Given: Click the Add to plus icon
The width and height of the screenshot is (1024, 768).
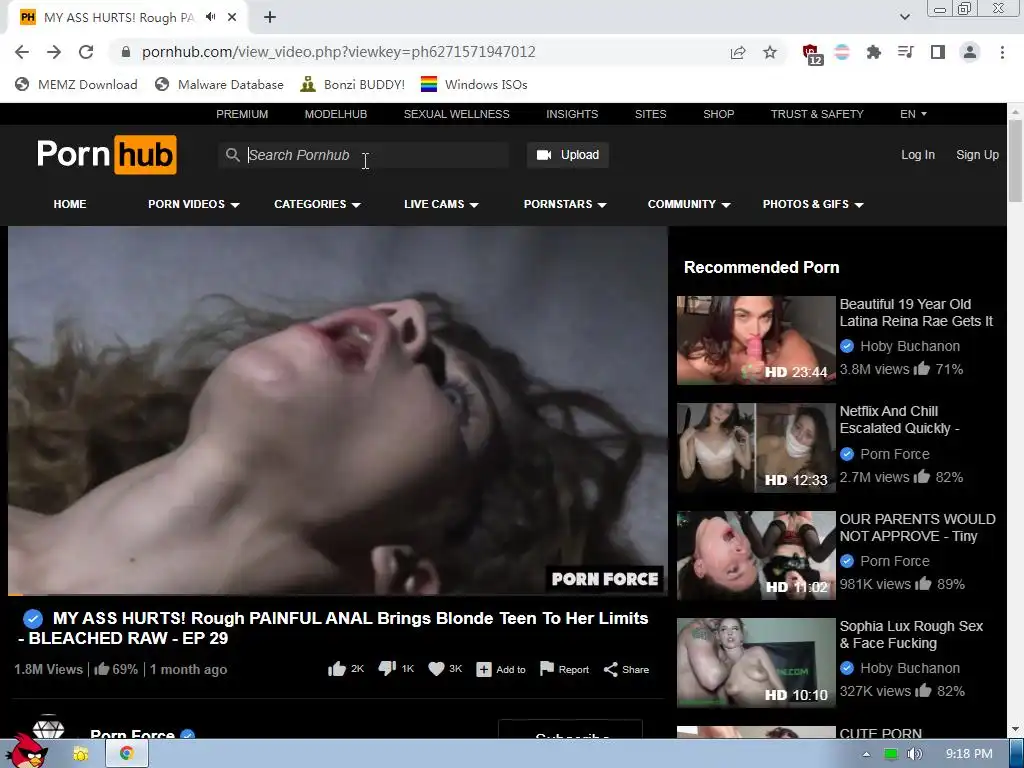Looking at the screenshot, I should click(x=484, y=669).
